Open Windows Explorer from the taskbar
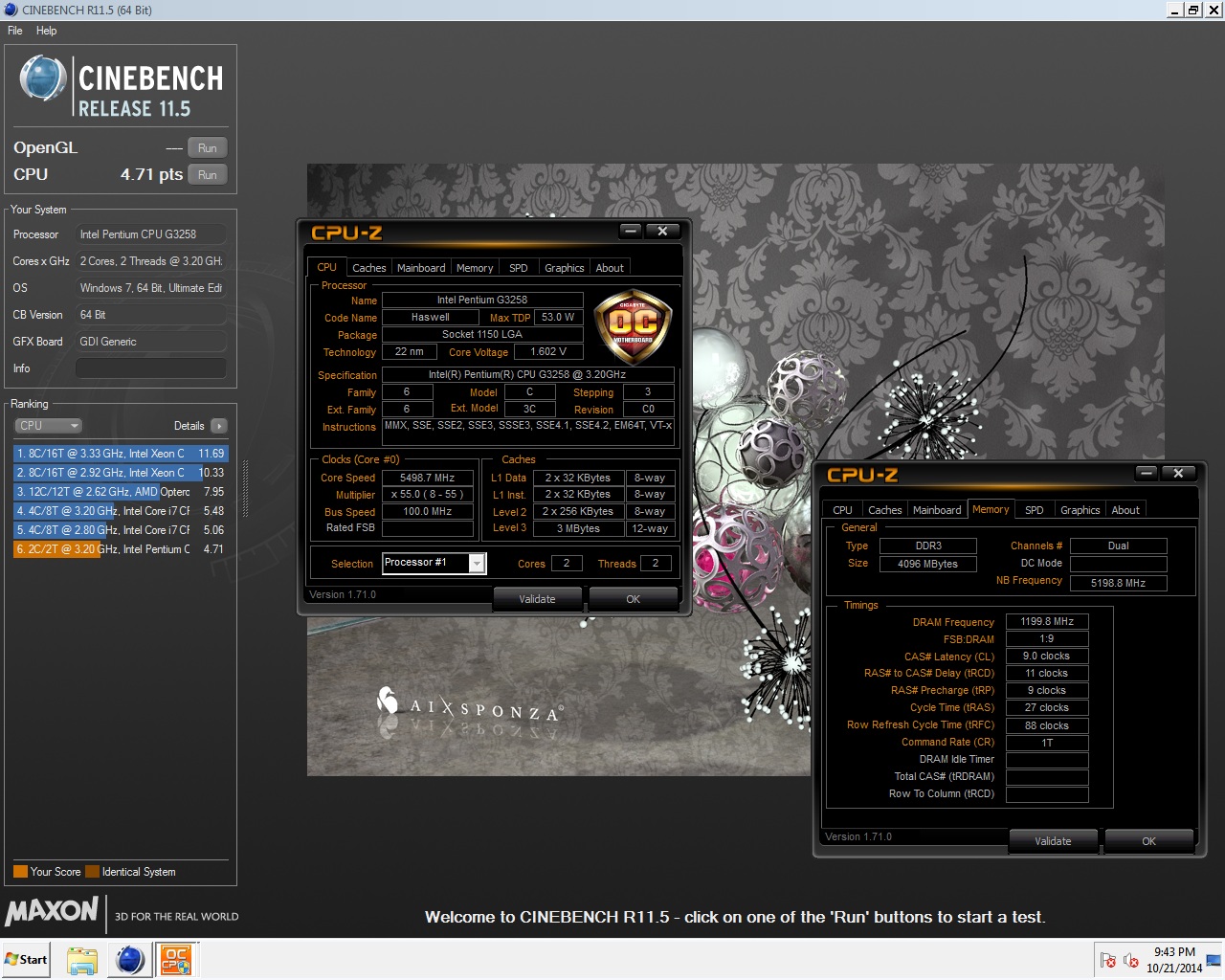The height and width of the screenshot is (980, 1225). point(82,960)
